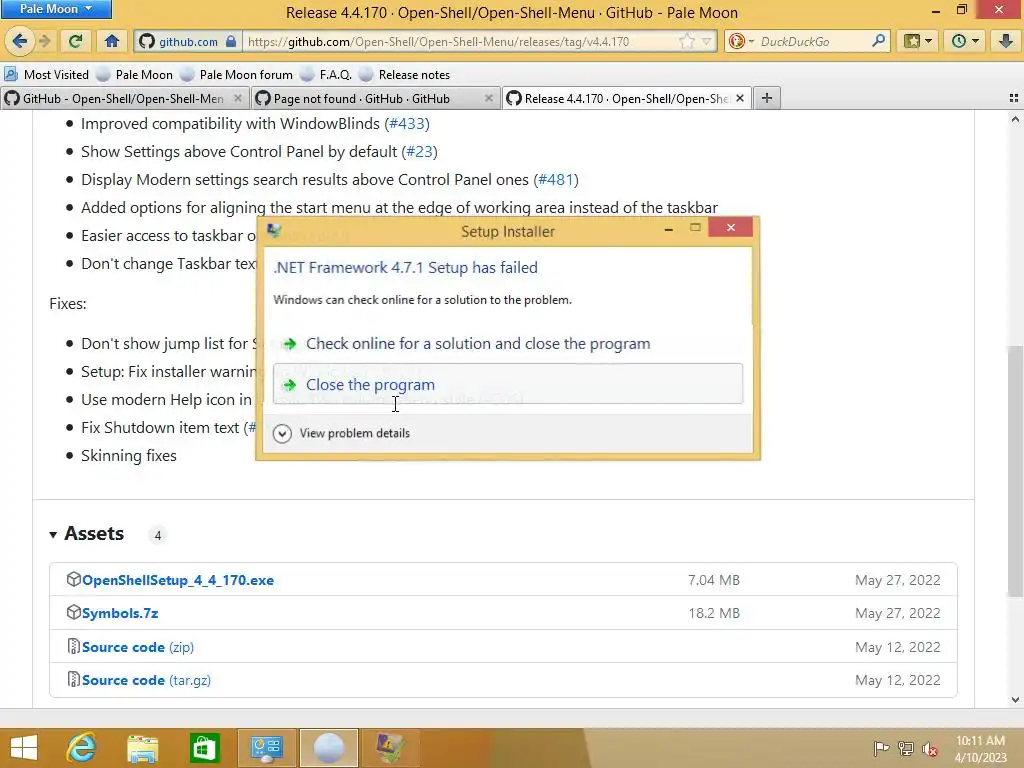Viewport: 1024px width, 768px height.
Task: Open the Pale Moon application menu
Action: point(56,9)
